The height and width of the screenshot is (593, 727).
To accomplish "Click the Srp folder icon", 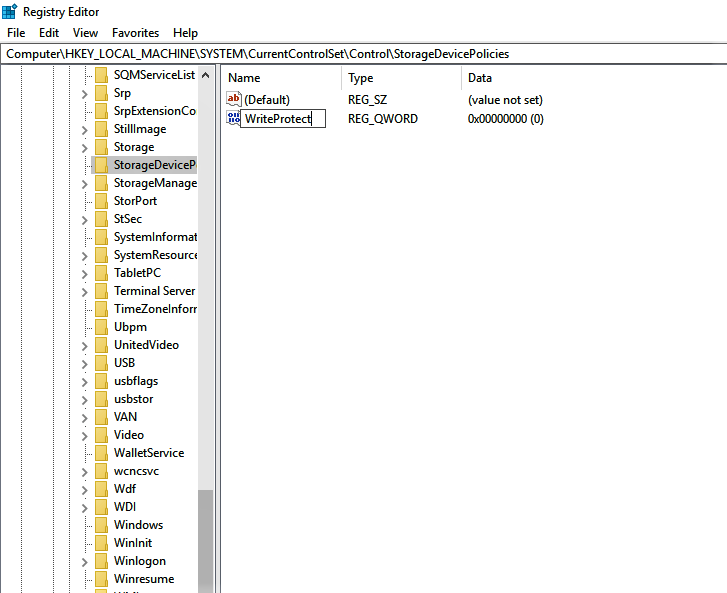I will [102, 93].
